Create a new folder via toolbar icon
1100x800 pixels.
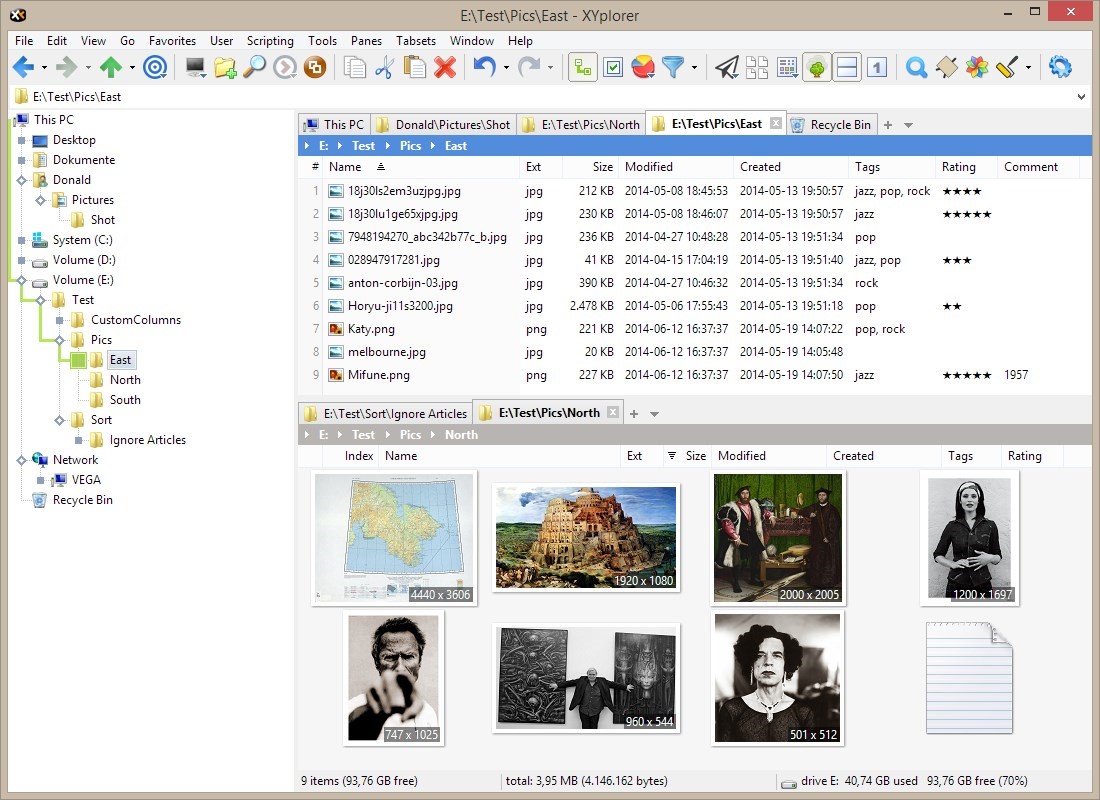click(x=225, y=67)
